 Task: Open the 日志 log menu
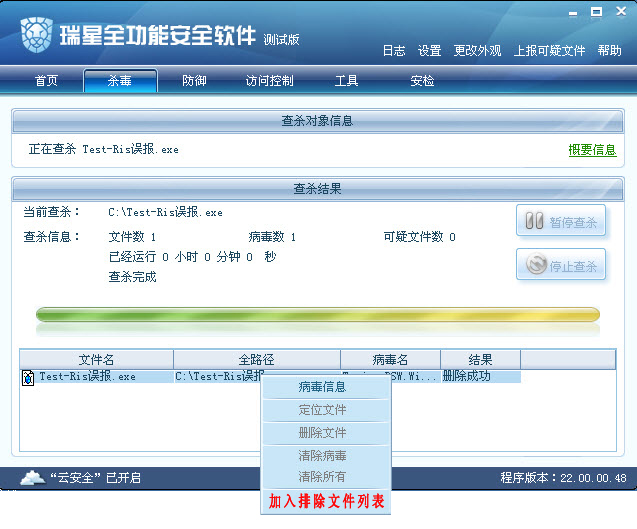tap(394, 51)
